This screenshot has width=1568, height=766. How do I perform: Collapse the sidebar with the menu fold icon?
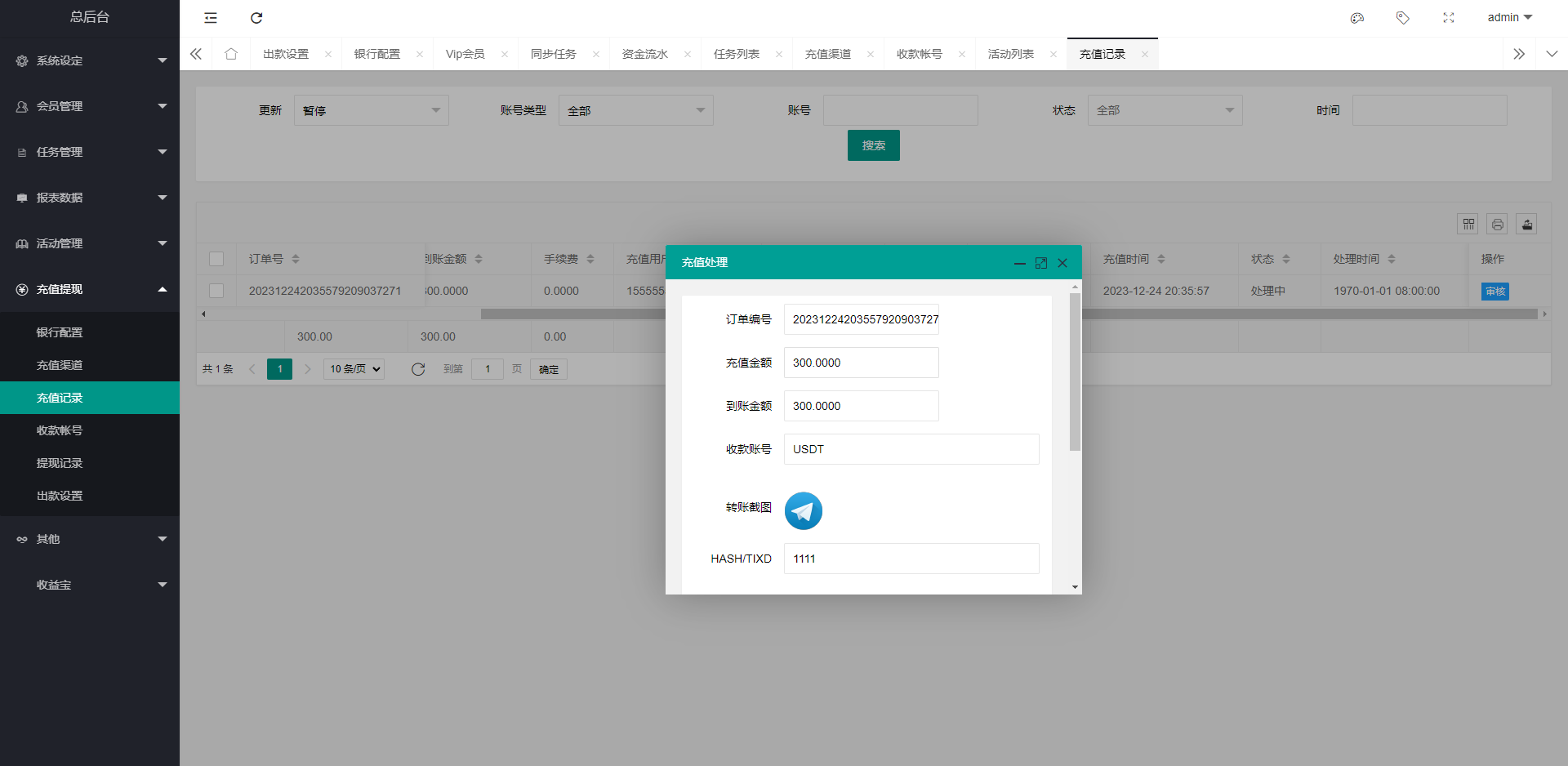click(211, 18)
